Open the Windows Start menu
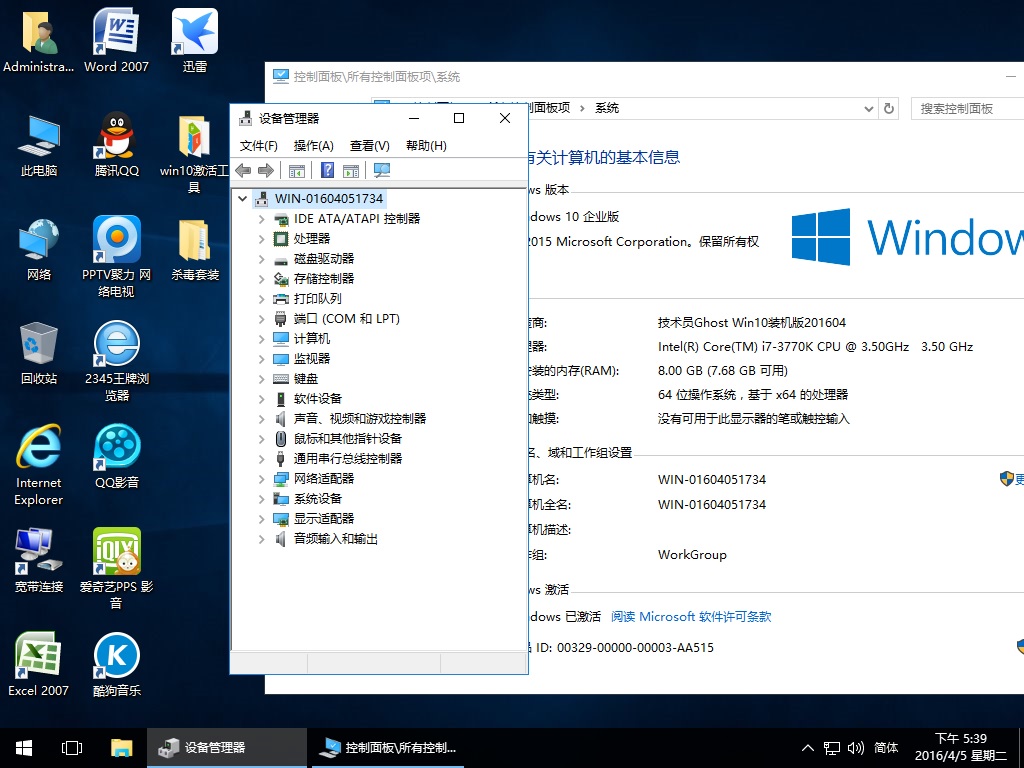The height and width of the screenshot is (768, 1024). [x=24, y=748]
